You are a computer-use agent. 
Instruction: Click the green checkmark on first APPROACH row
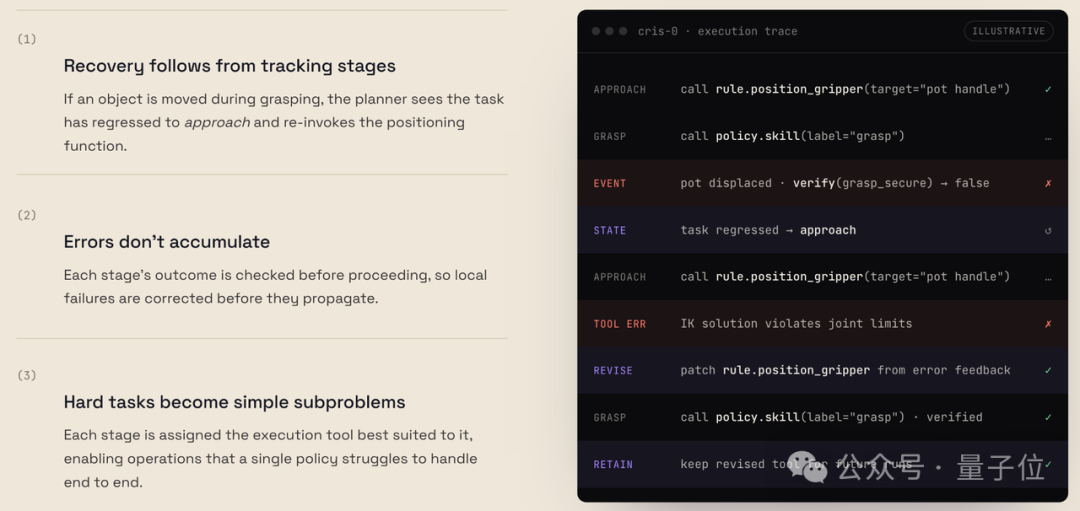[1048, 90]
